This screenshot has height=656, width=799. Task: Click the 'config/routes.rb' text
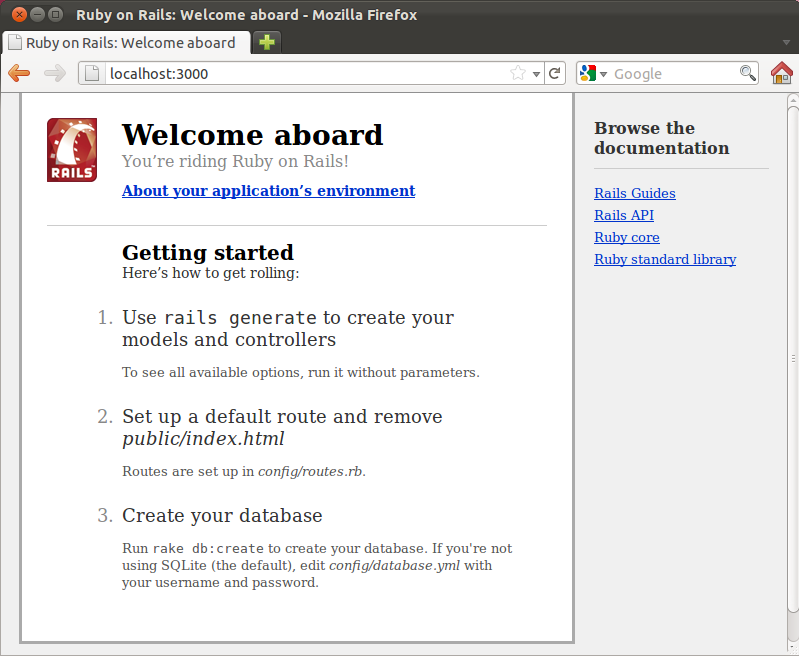pos(310,471)
